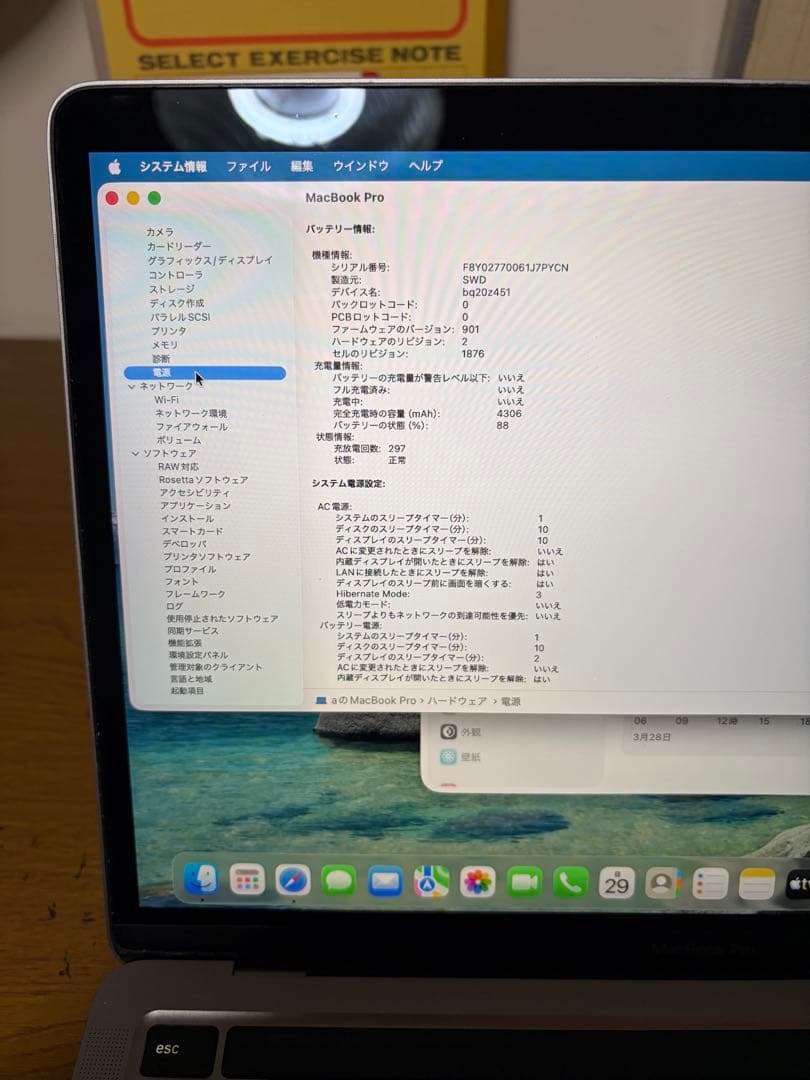This screenshot has height=1080, width=810.
Task: Select RAW対応 in the sidebar
Action: point(178,466)
